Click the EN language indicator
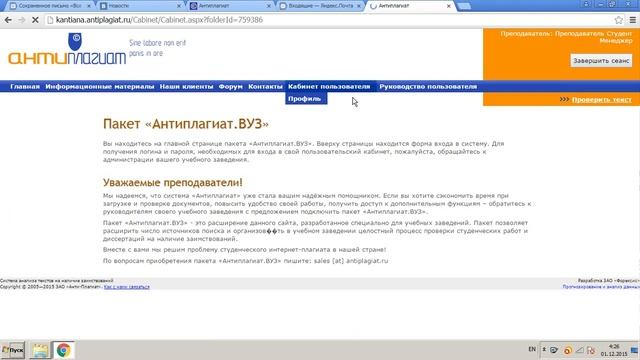Image resolution: width=640 pixels, height=360 pixels. (x=532, y=349)
